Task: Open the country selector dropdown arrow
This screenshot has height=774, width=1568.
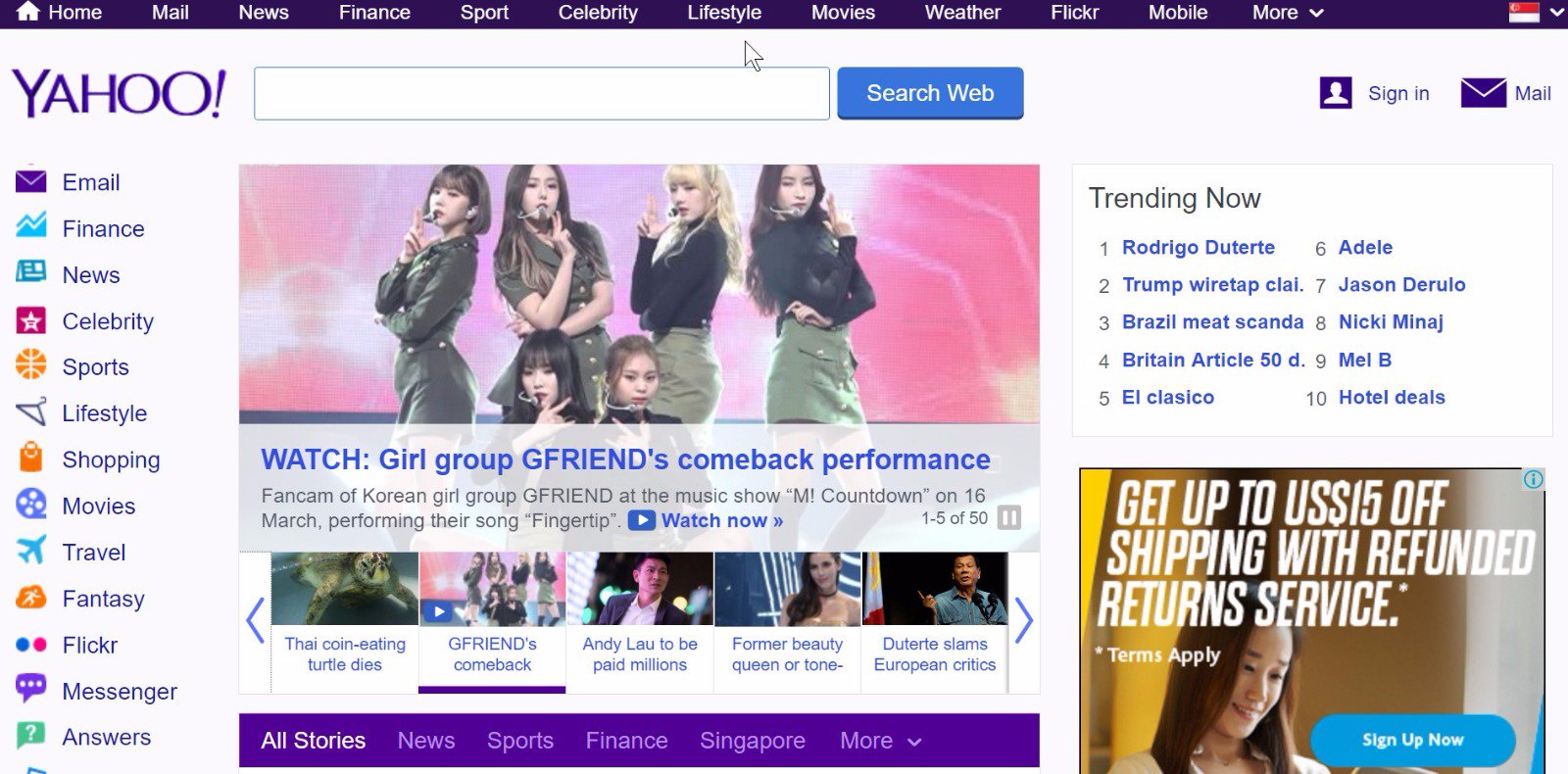Action: [x=1557, y=13]
